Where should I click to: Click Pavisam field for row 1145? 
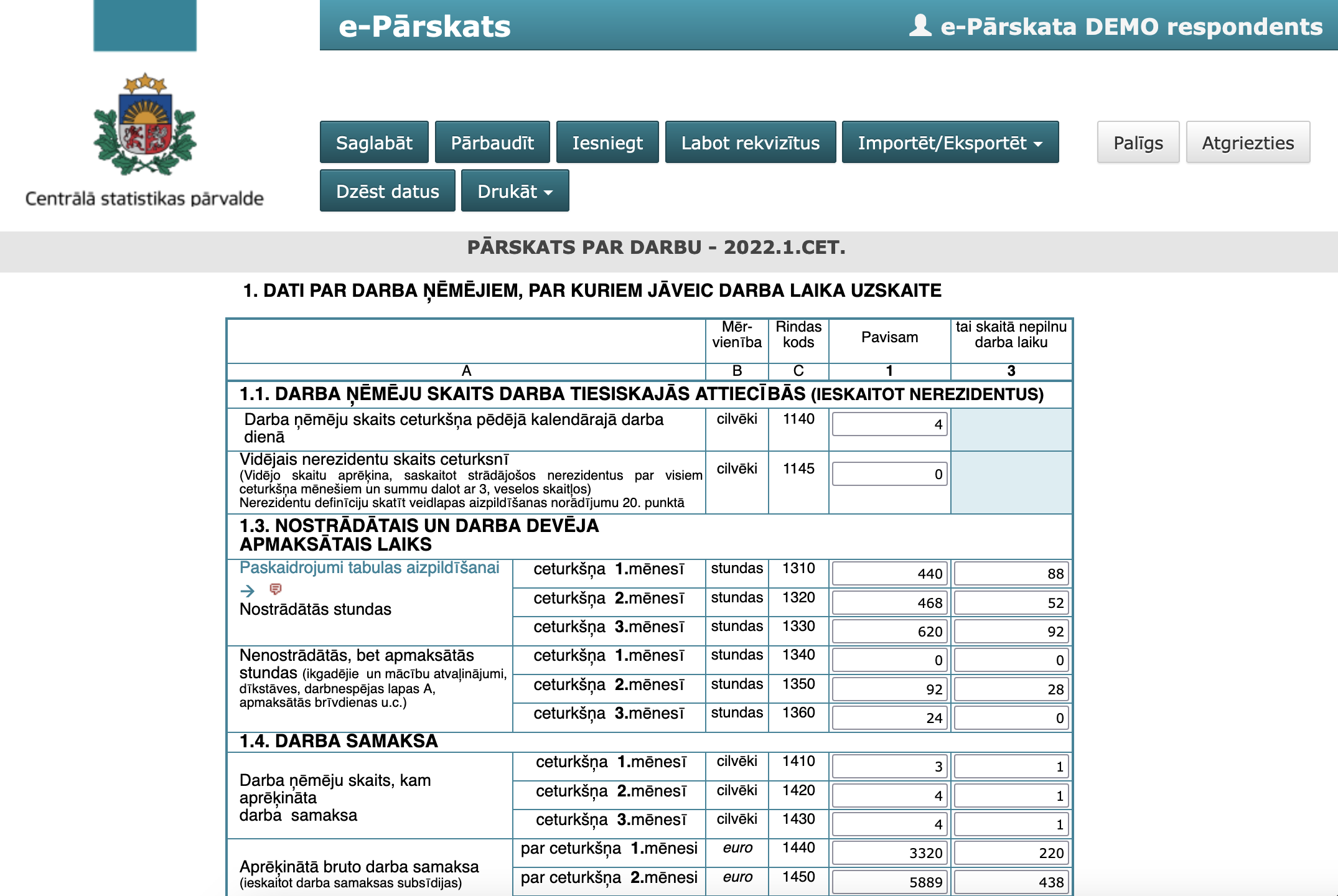[x=889, y=474]
